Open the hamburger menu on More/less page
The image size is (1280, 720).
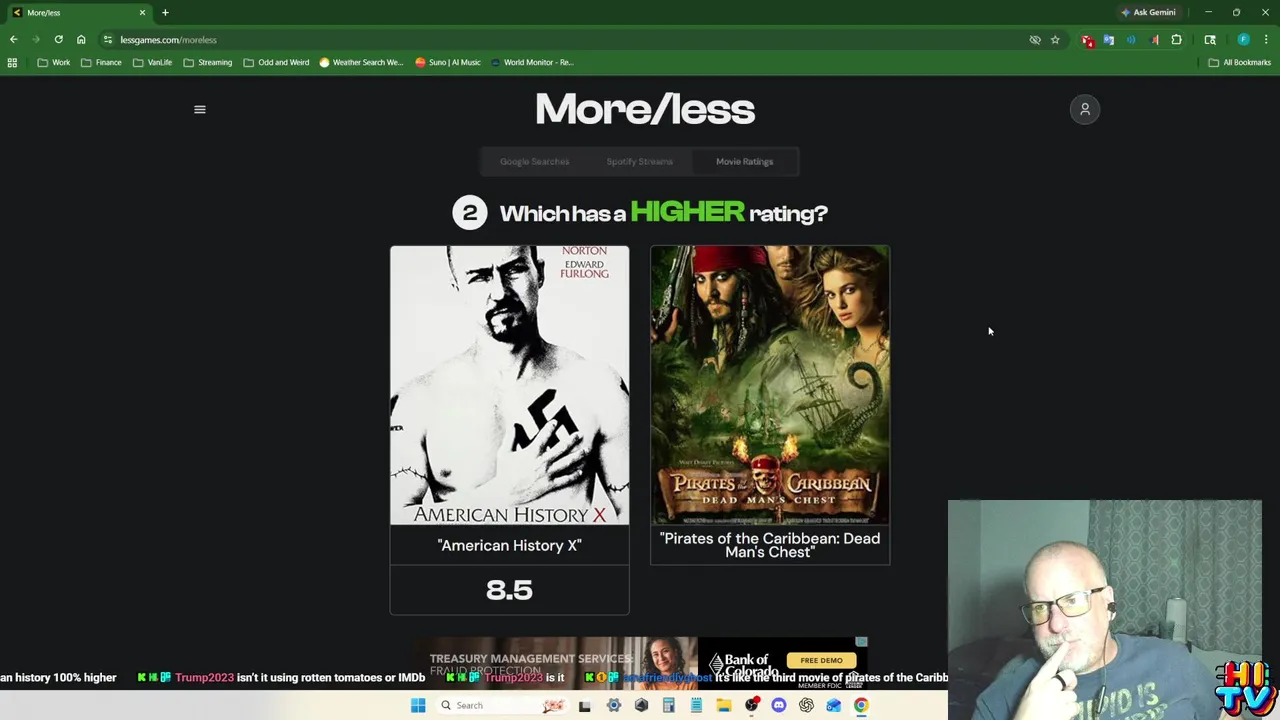point(200,110)
